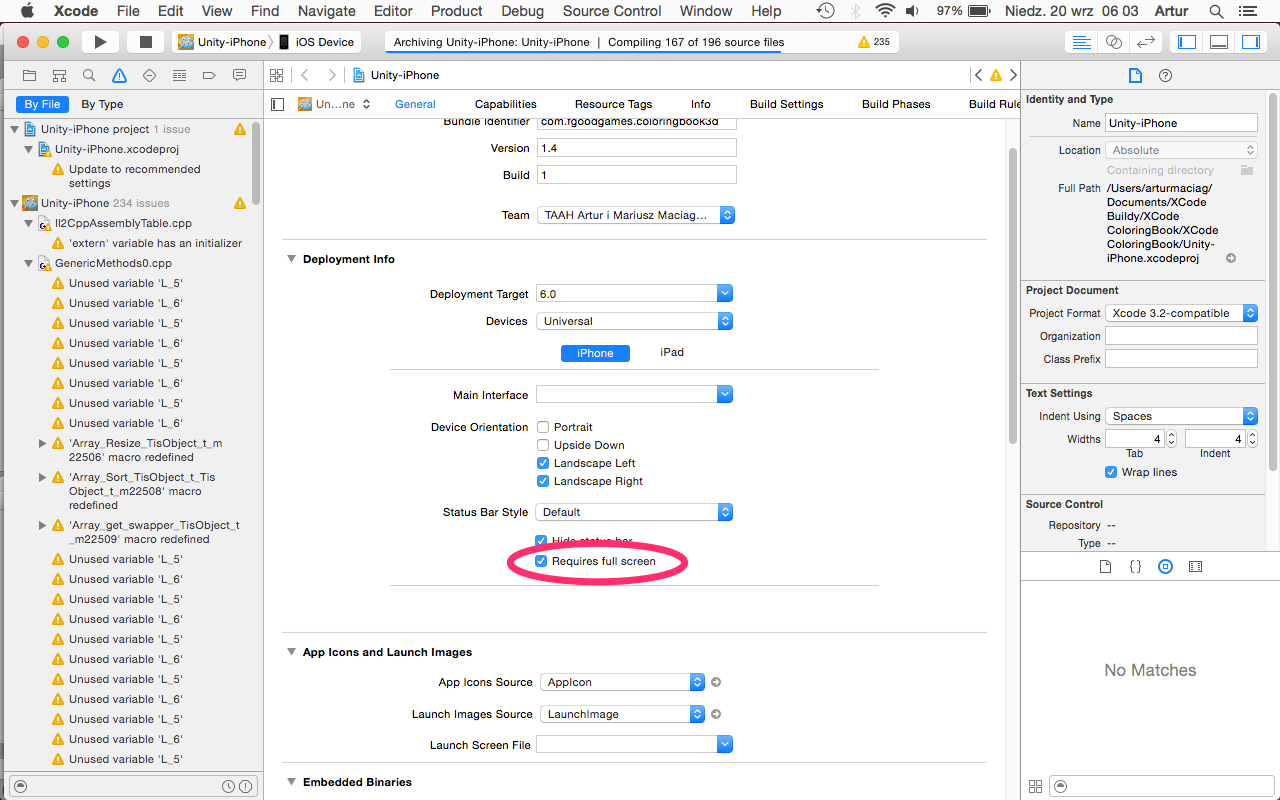1280x800 pixels.
Task: Switch issue grouping to By Type
Action: tap(102, 104)
